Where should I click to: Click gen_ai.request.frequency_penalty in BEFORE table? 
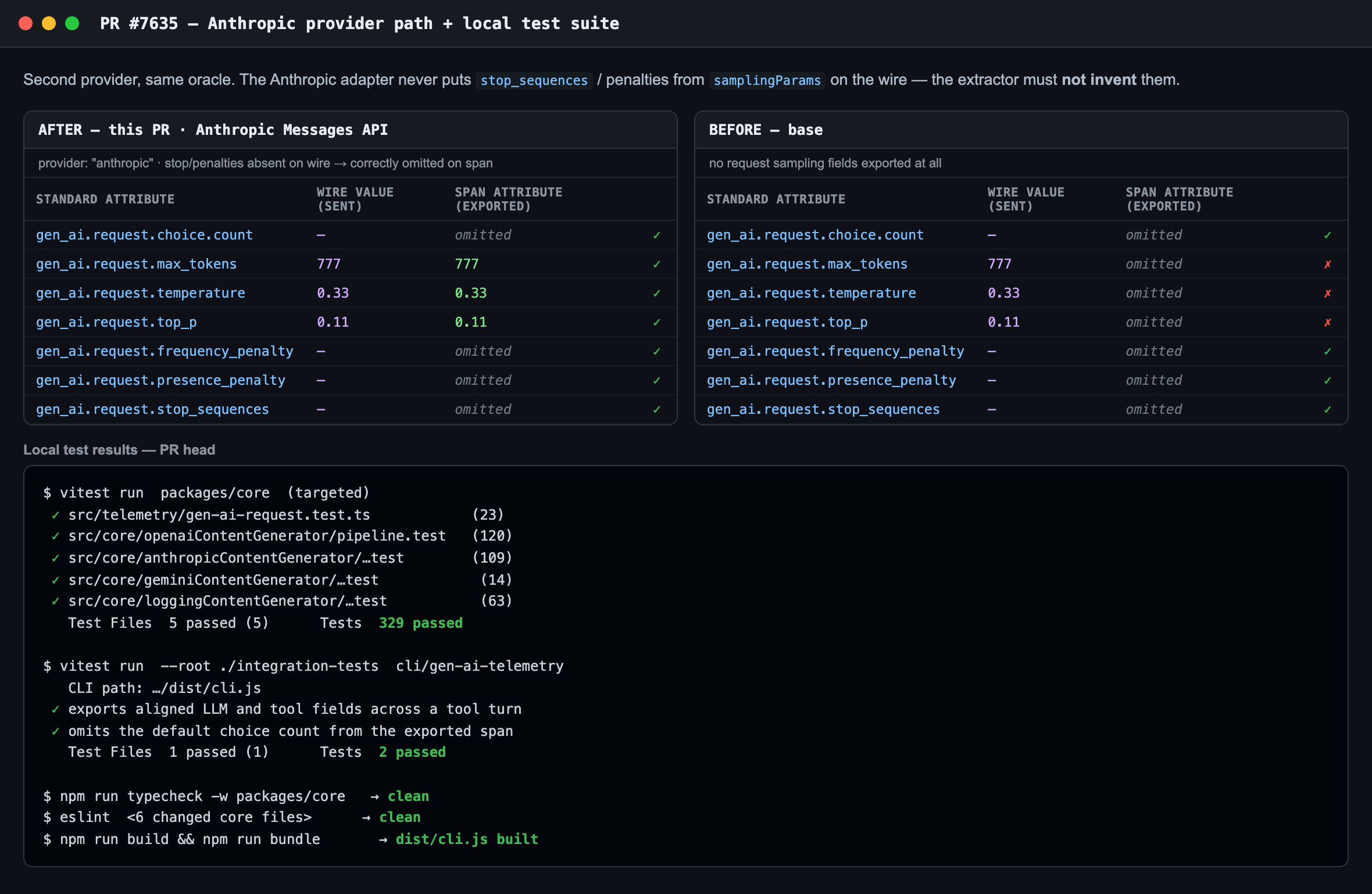(835, 351)
